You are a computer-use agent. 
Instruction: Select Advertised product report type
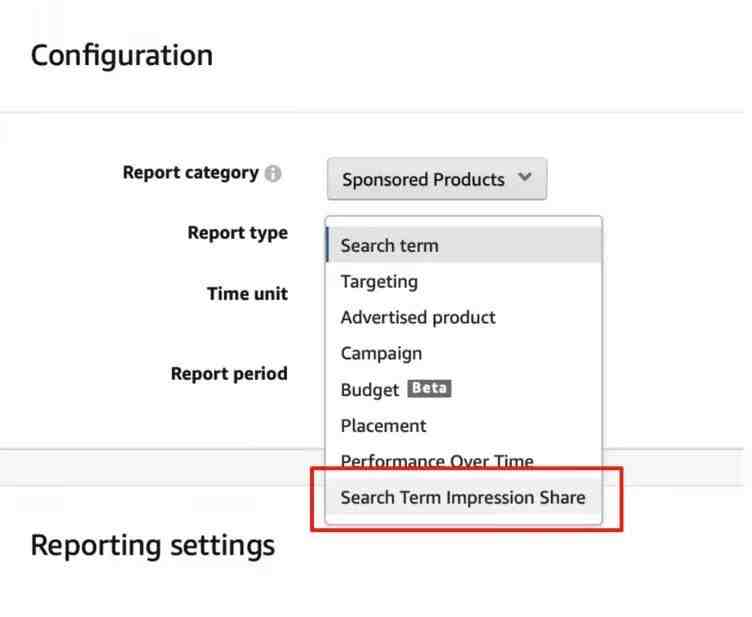[418, 318]
